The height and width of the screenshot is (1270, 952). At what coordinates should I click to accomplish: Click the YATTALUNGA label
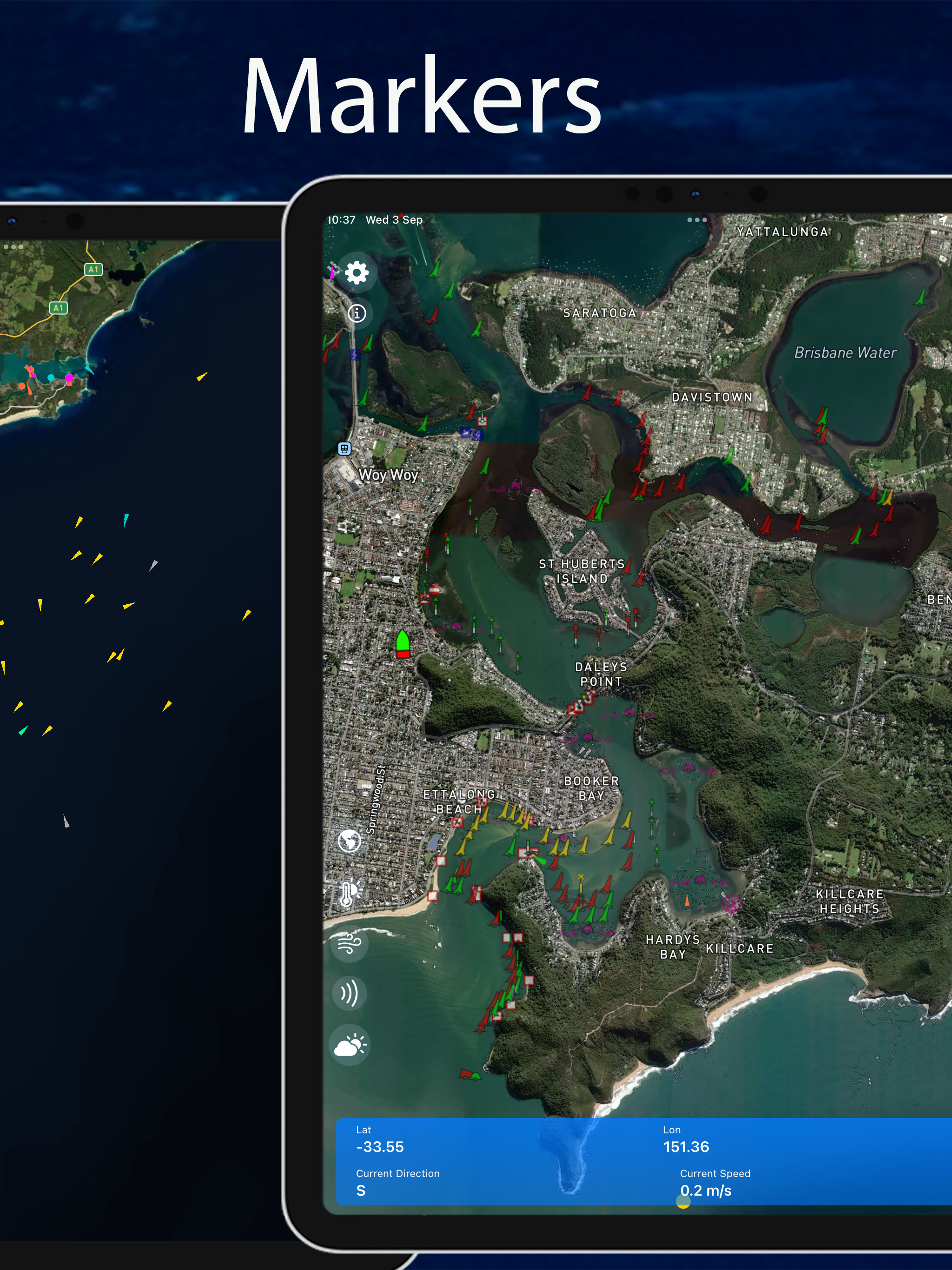(783, 232)
